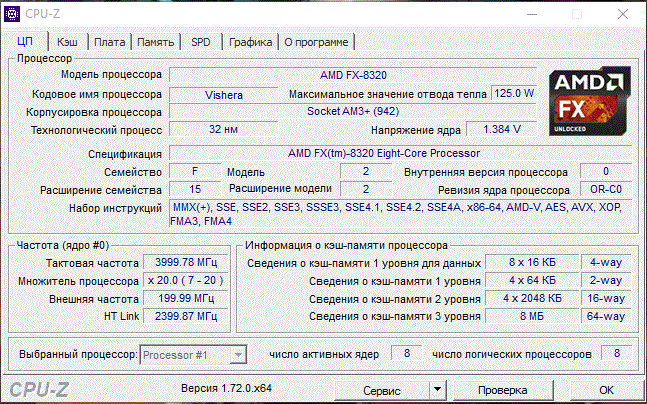
Task: Confirm with the OK button
Action: pos(606,389)
